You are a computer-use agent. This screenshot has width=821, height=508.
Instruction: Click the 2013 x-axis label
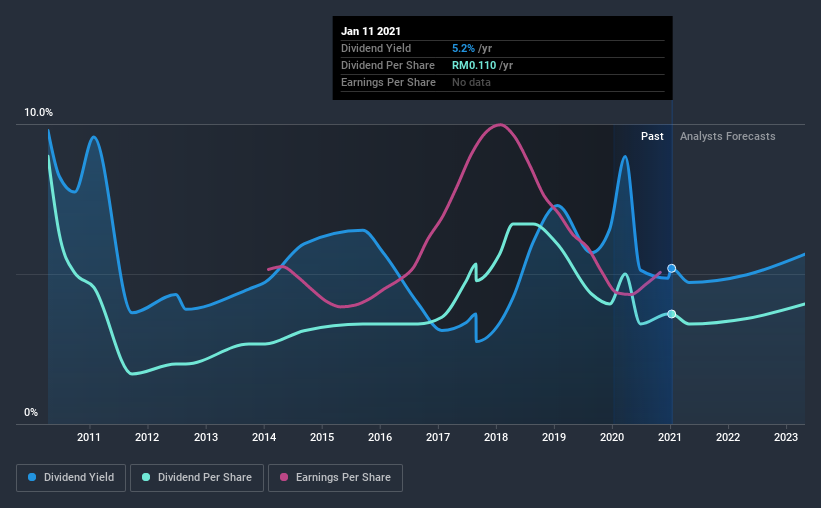pos(206,437)
